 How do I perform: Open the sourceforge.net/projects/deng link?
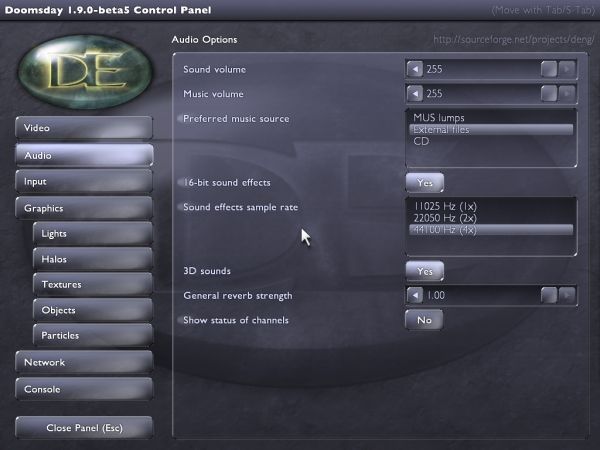click(514, 39)
